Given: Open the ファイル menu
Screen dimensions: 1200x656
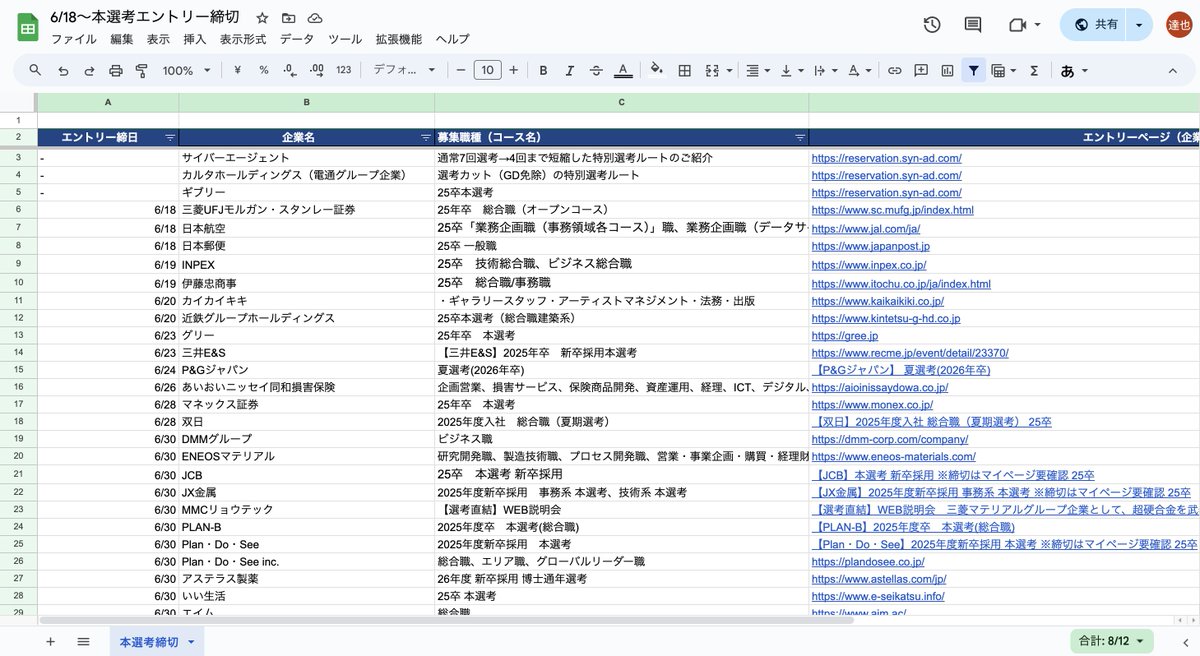Looking at the screenshot, I should 74,39.
